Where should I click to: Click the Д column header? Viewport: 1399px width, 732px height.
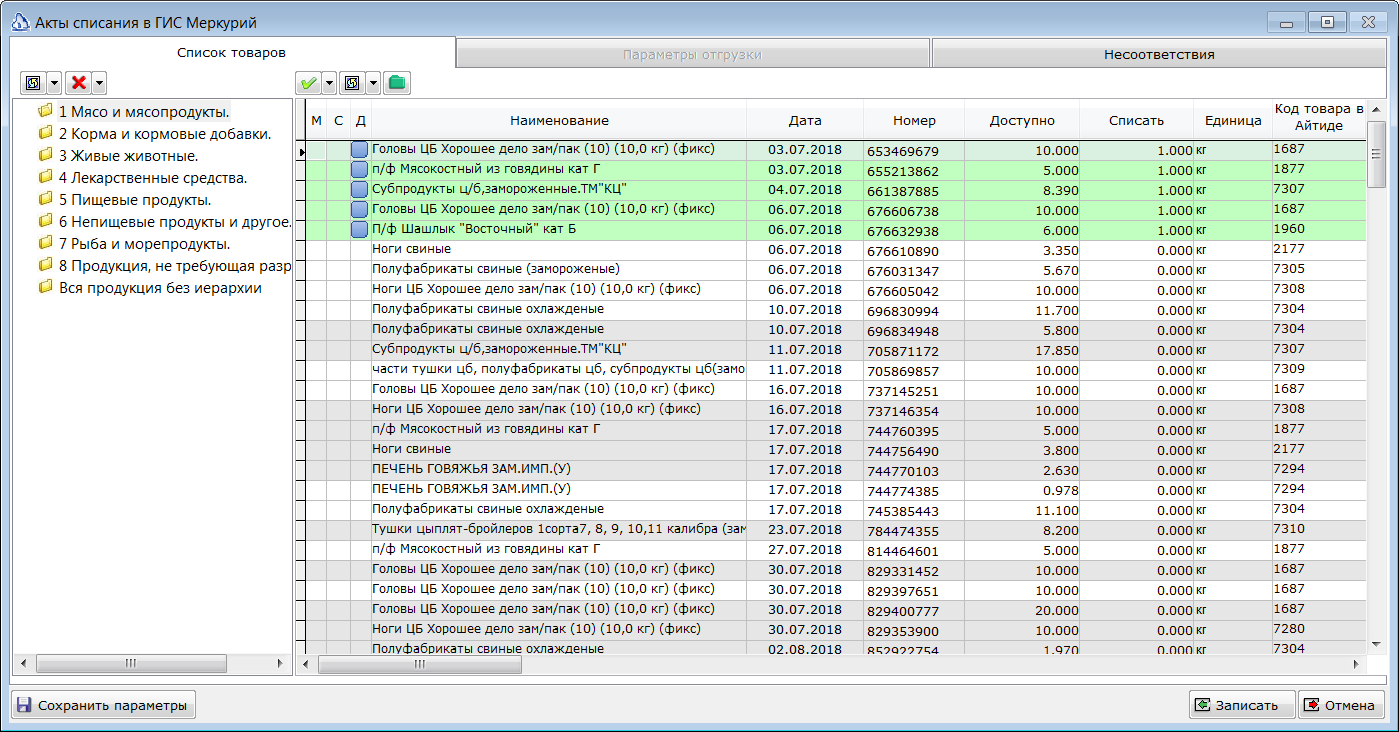360,120
